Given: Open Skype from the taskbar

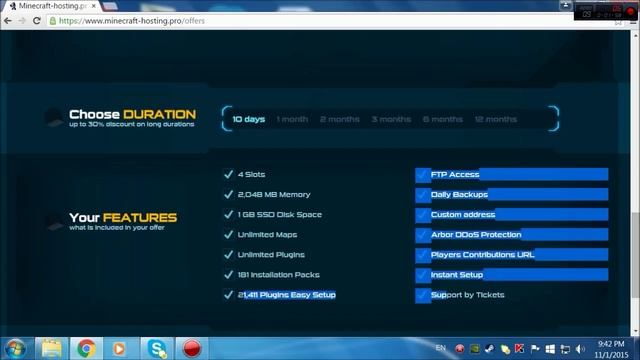Looking at the screenshot, I should (x=157, y=349).
